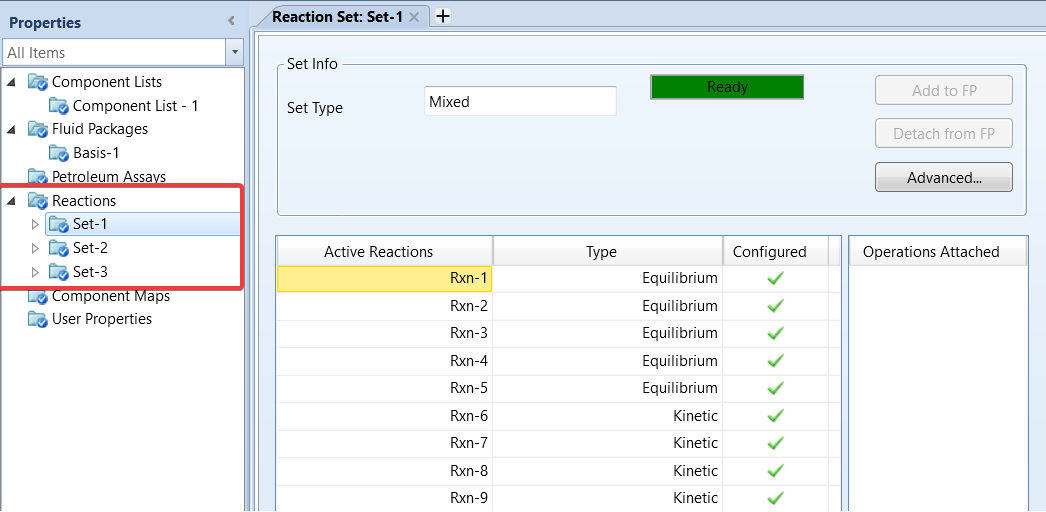Collapse the Reactions tree node
Image resolution: width=1046 pixels, height=512 pixels.
[11, 201]
